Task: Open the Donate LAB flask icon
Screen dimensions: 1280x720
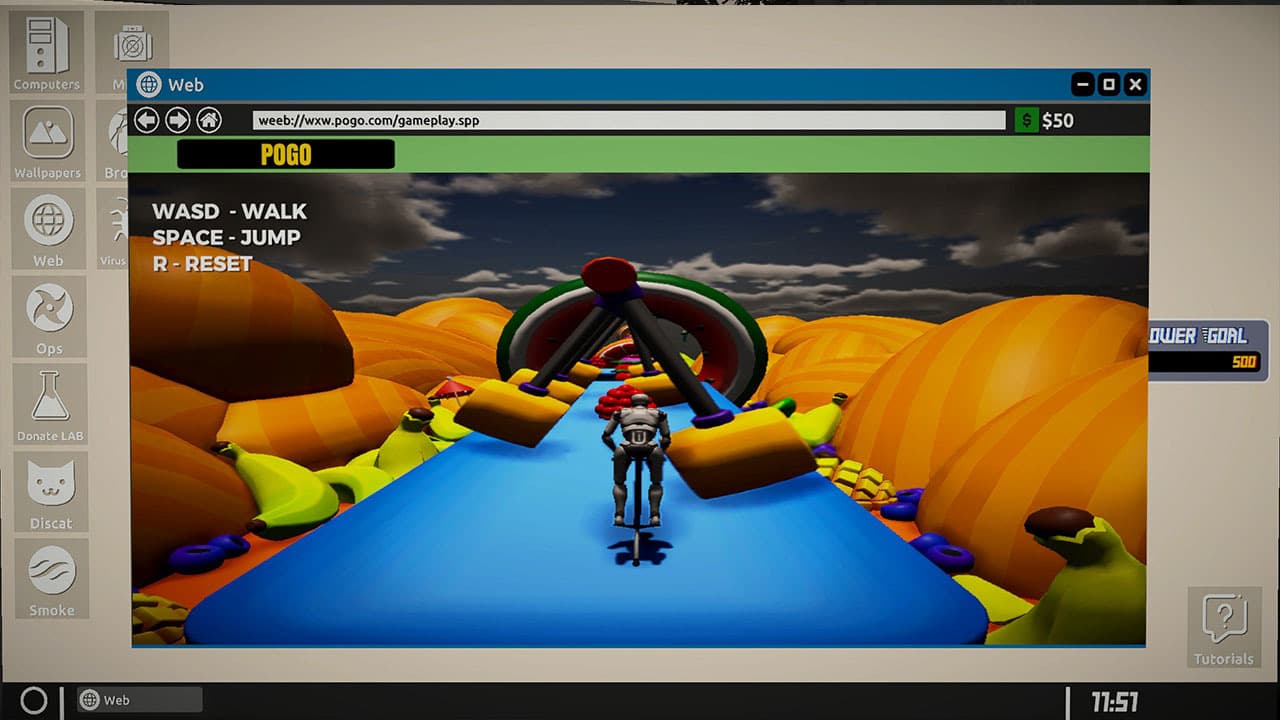Action: pyautogui.click(x=50, y=404)
